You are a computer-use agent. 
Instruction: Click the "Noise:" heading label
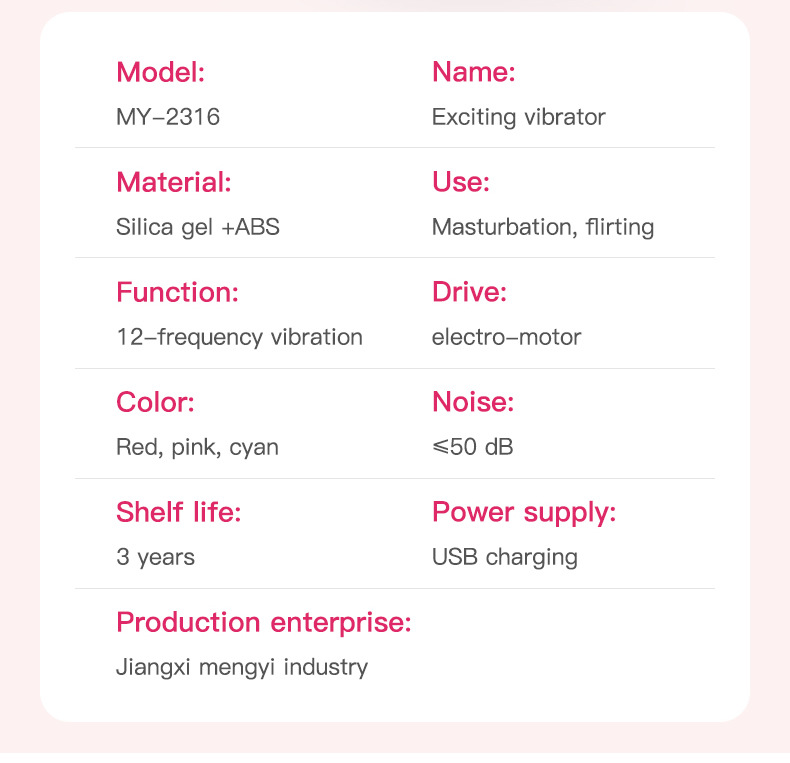pos(472,402)
